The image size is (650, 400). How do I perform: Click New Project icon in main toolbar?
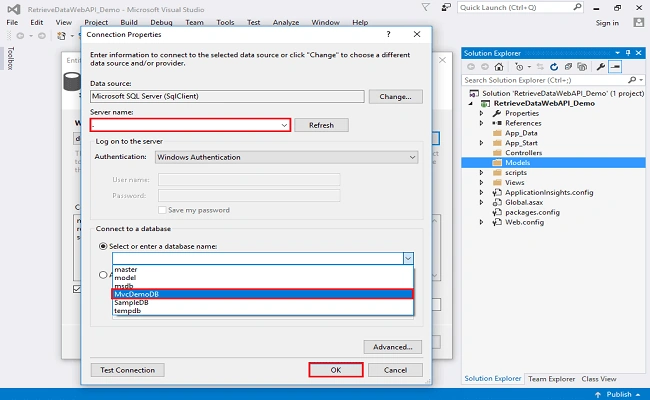click(x=61, y=36)
